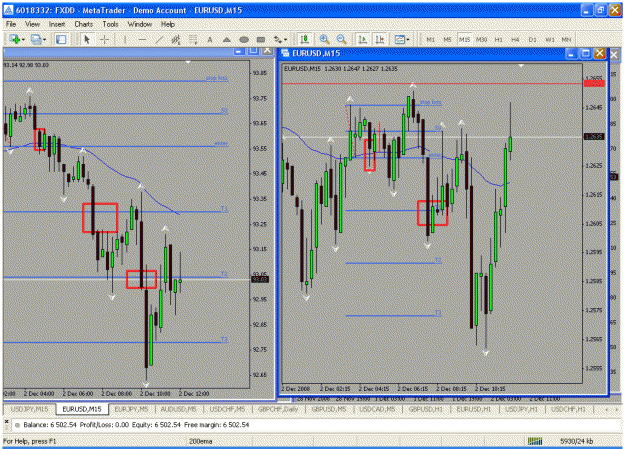Switch to USDCAD,M5 chart tab
Image resolution: width=625 pixels, height=449 pixels.
377,409
